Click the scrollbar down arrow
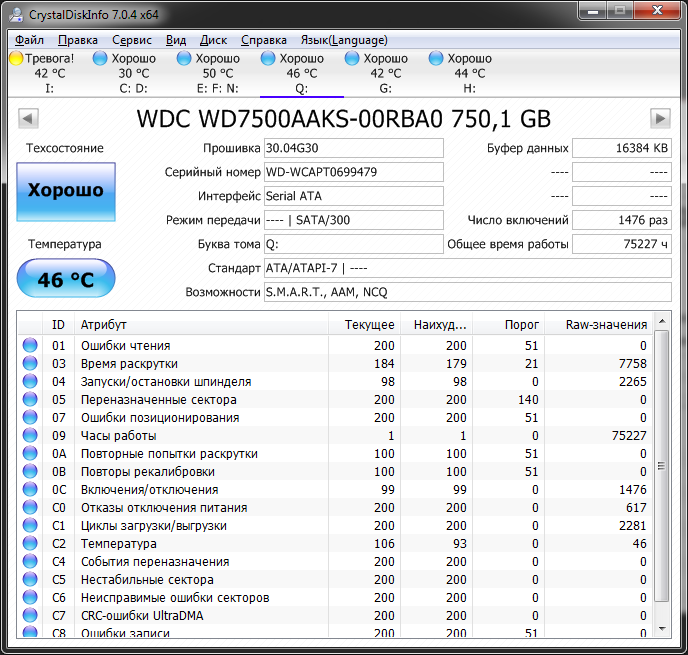688x655 pixels. pos(662,629)
